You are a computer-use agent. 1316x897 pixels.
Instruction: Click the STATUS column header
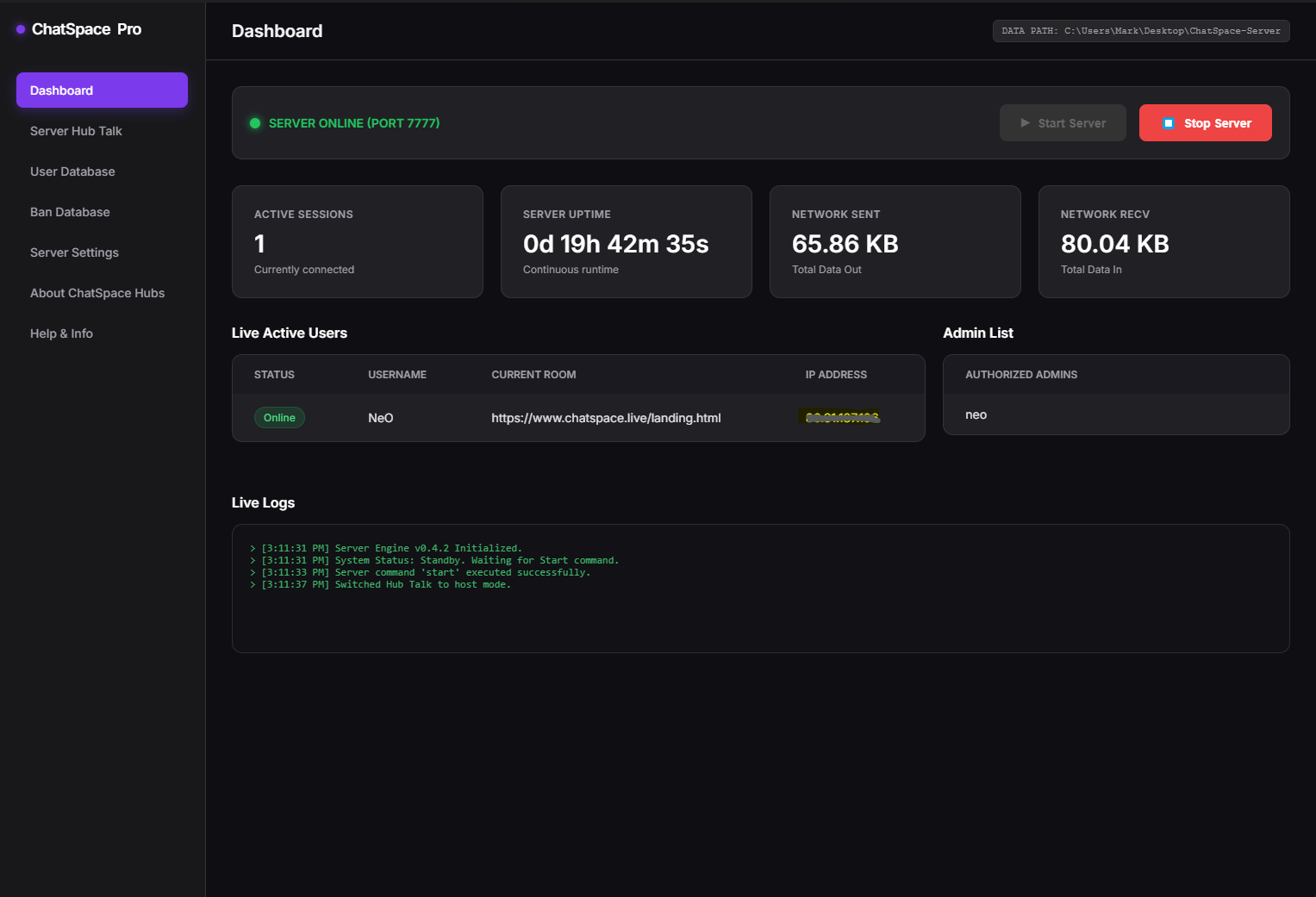[274, 375]
